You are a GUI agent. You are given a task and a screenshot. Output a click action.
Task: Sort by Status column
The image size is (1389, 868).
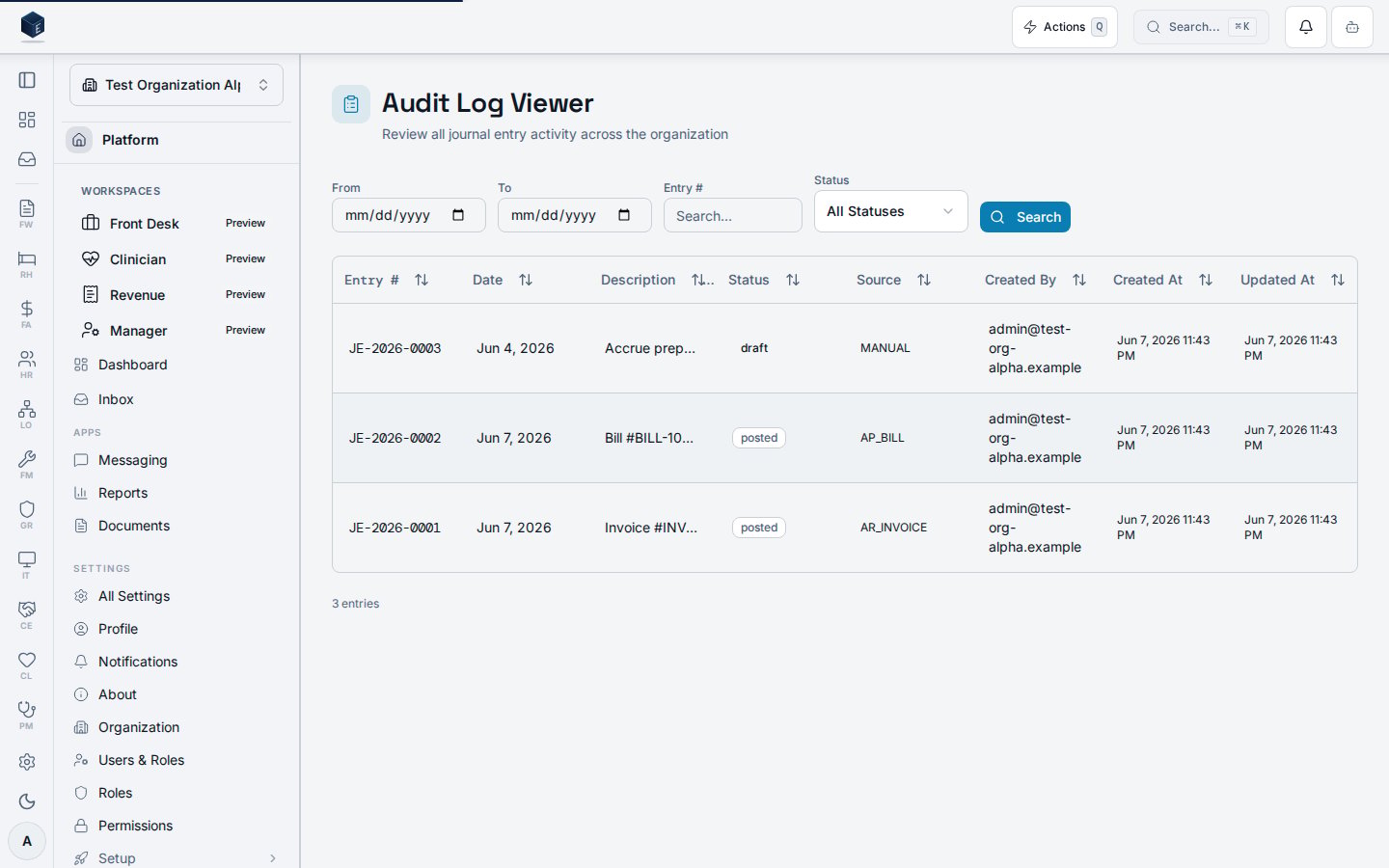(x=793, y=280)
